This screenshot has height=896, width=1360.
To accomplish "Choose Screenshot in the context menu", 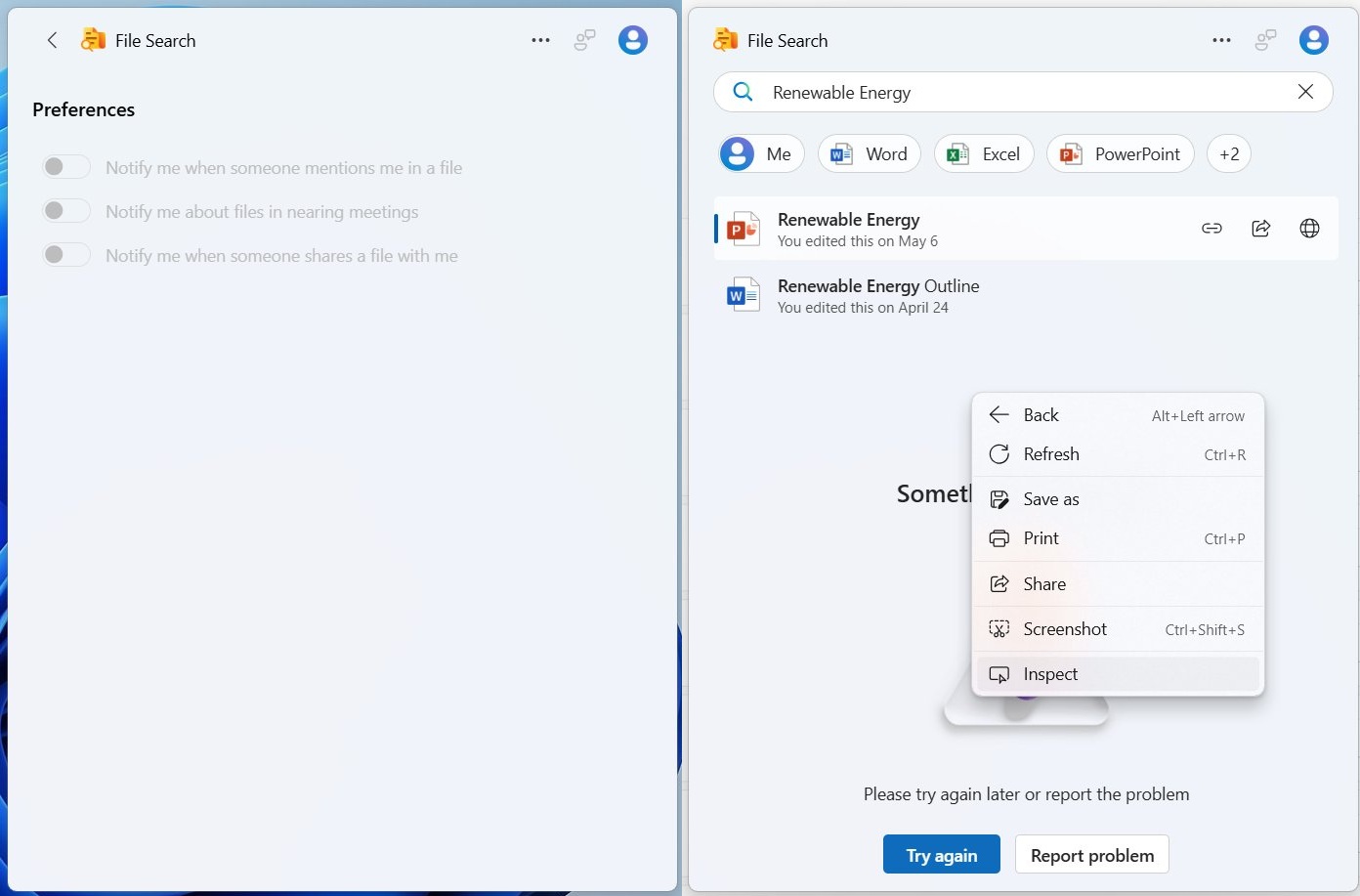I will pyautogui.click(x=1118, y=629).
